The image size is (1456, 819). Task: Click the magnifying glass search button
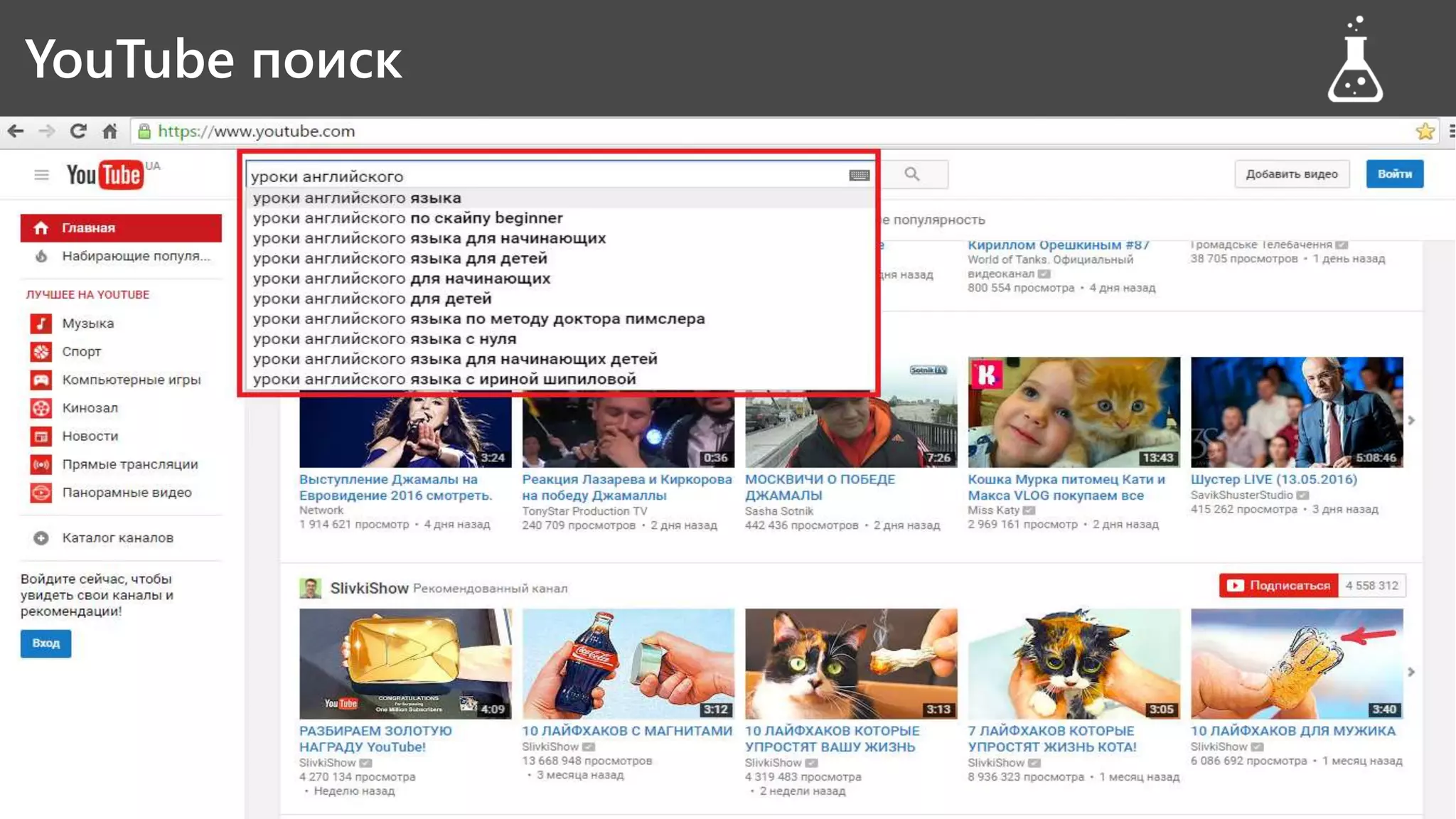[913, 174]
